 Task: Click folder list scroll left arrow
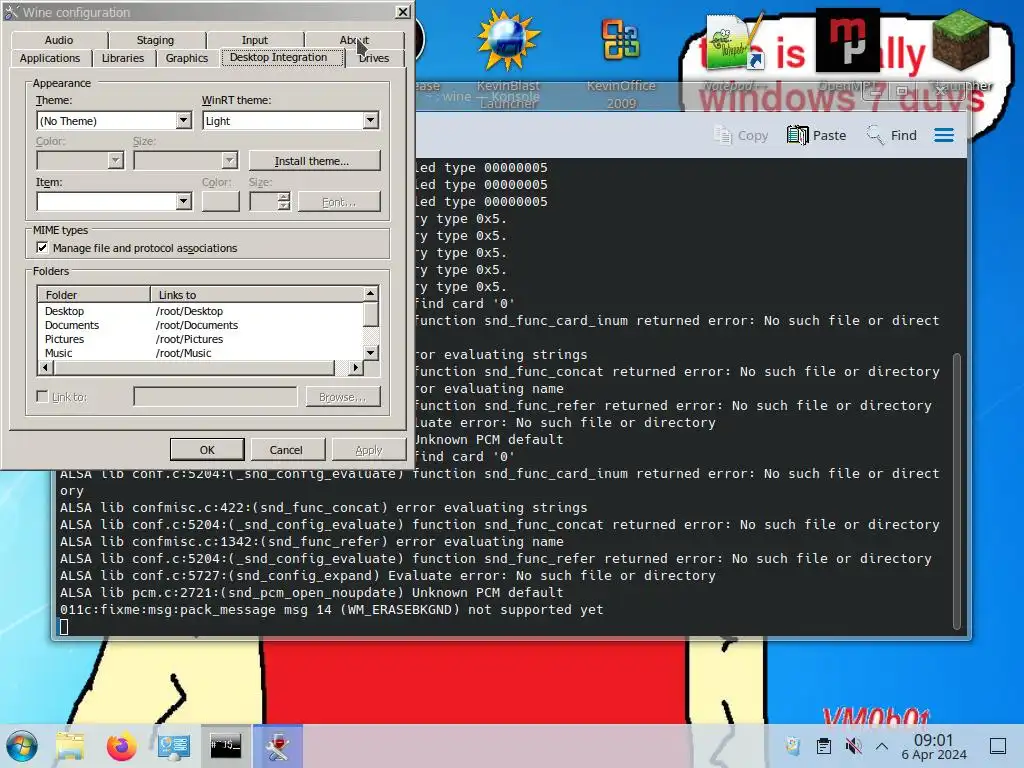click(45, 368)
